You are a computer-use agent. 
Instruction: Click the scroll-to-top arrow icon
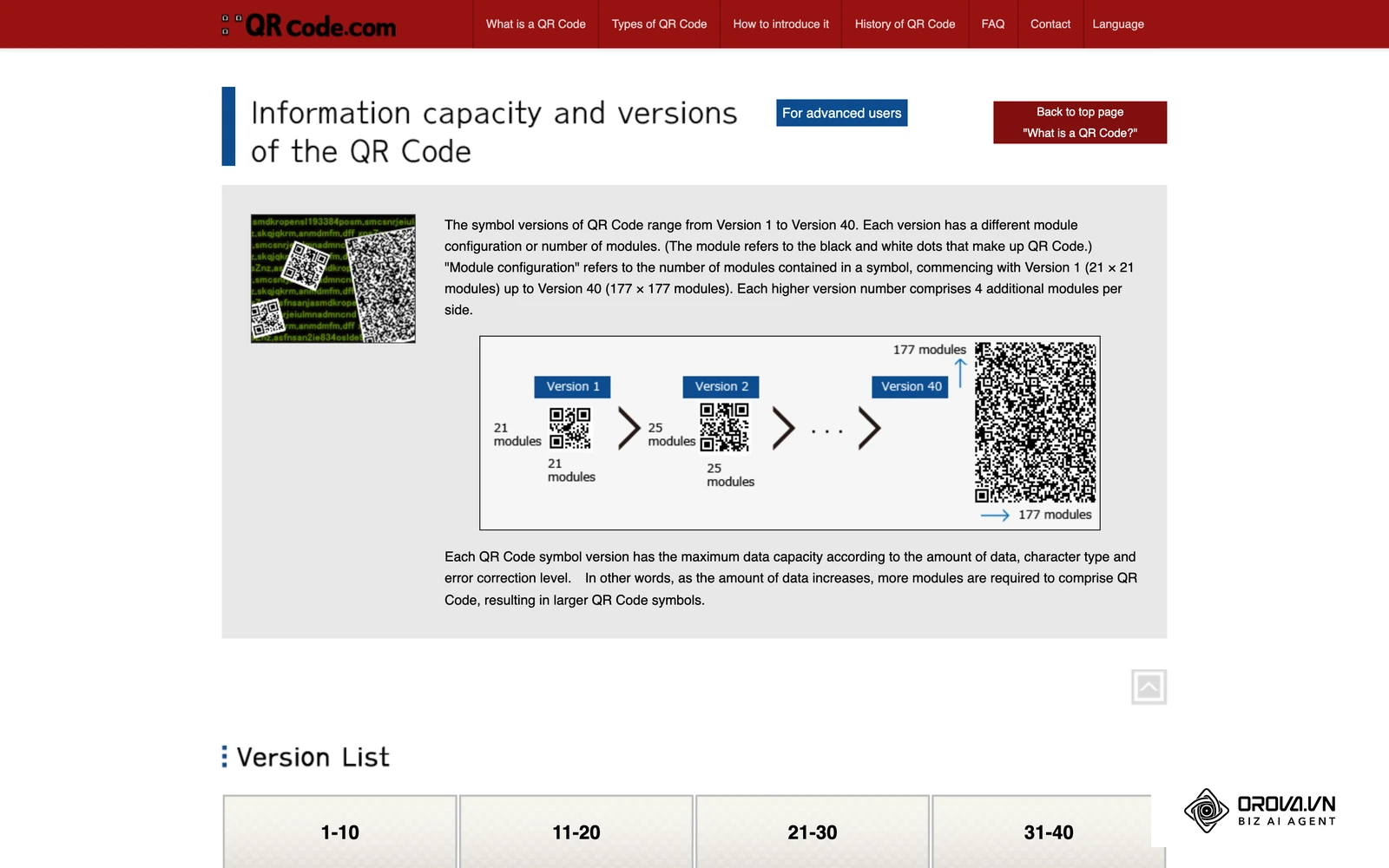point(1149,687)
